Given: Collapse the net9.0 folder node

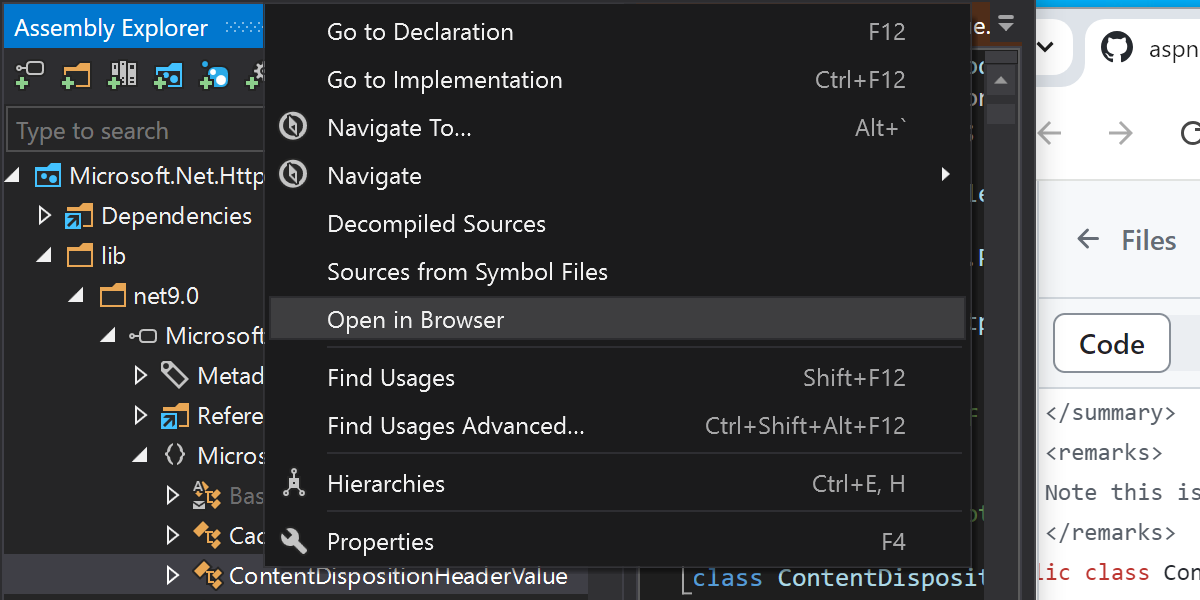Looking at the screenshot, I should point(76,295).
